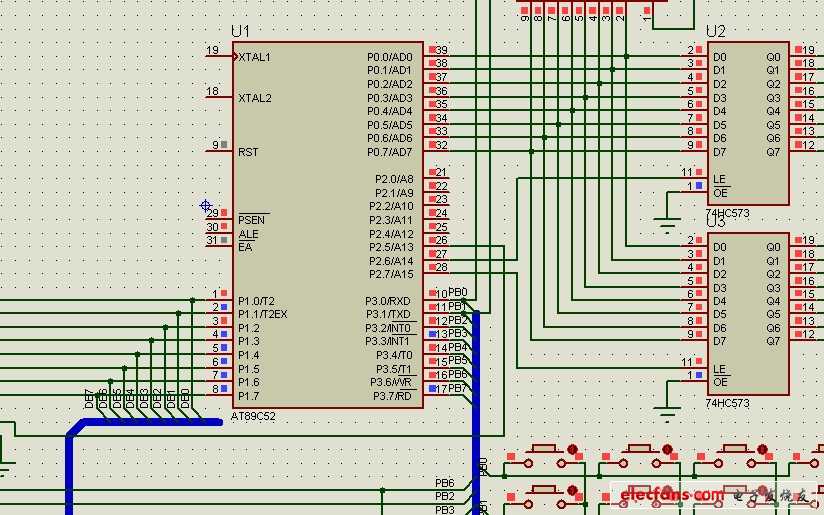Select the P0.6/AD6 pin label

[x=390, y=138]
